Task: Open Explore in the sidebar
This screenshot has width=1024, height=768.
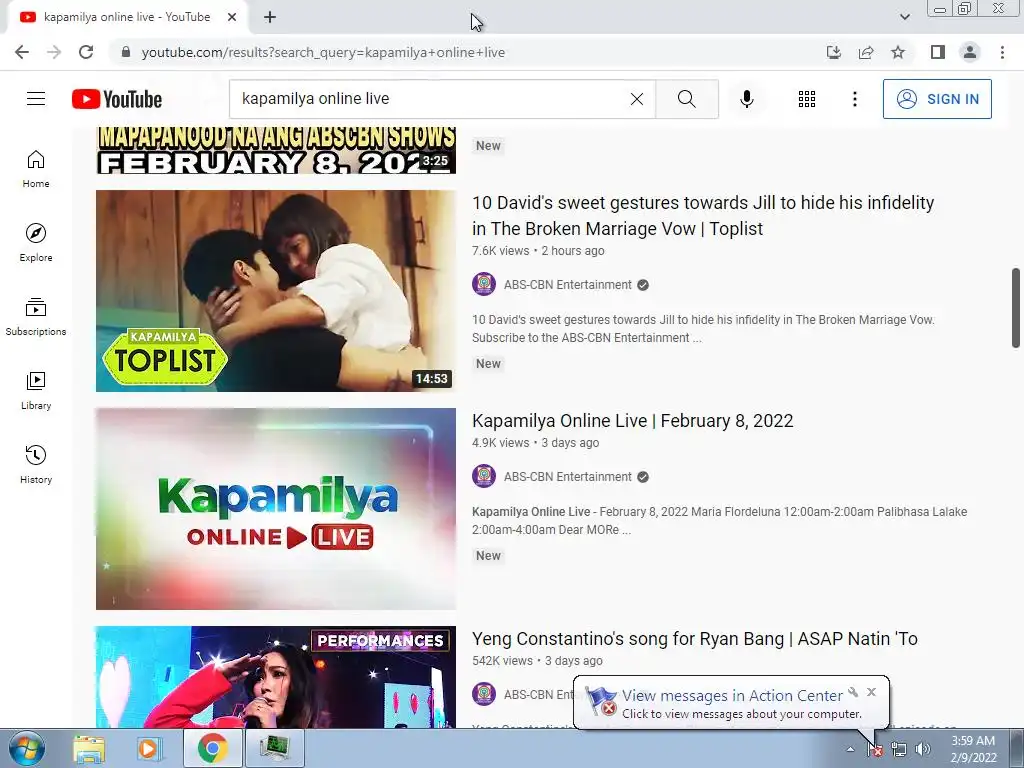Action: 36,243
